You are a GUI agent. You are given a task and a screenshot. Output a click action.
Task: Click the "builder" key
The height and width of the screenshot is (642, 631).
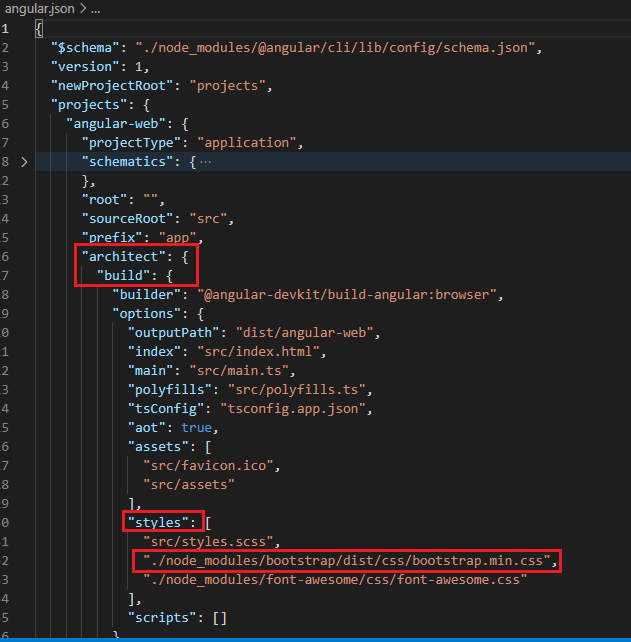[x=146, y=295]
